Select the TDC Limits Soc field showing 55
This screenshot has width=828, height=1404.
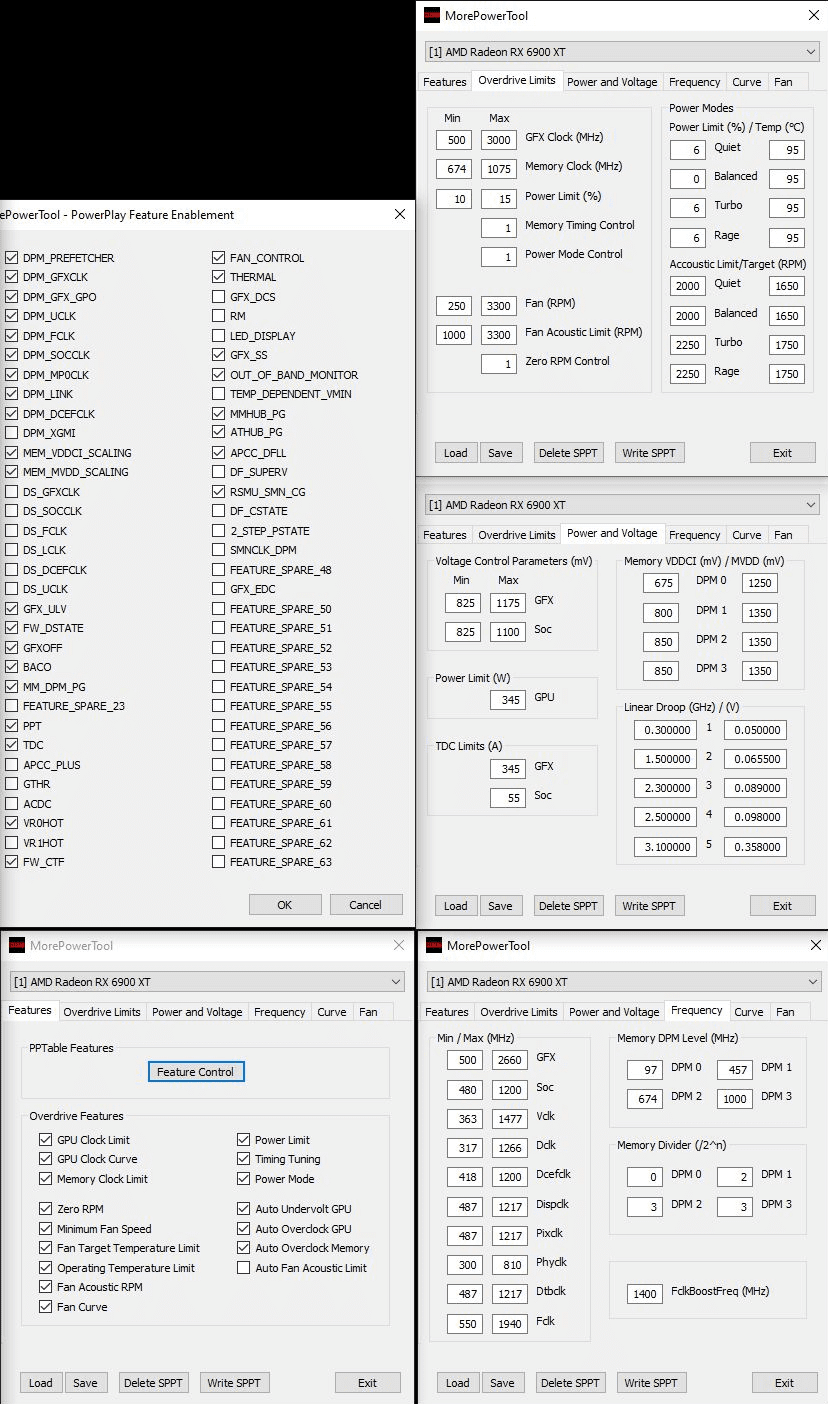pyautogui.click(x=508, y=798)
